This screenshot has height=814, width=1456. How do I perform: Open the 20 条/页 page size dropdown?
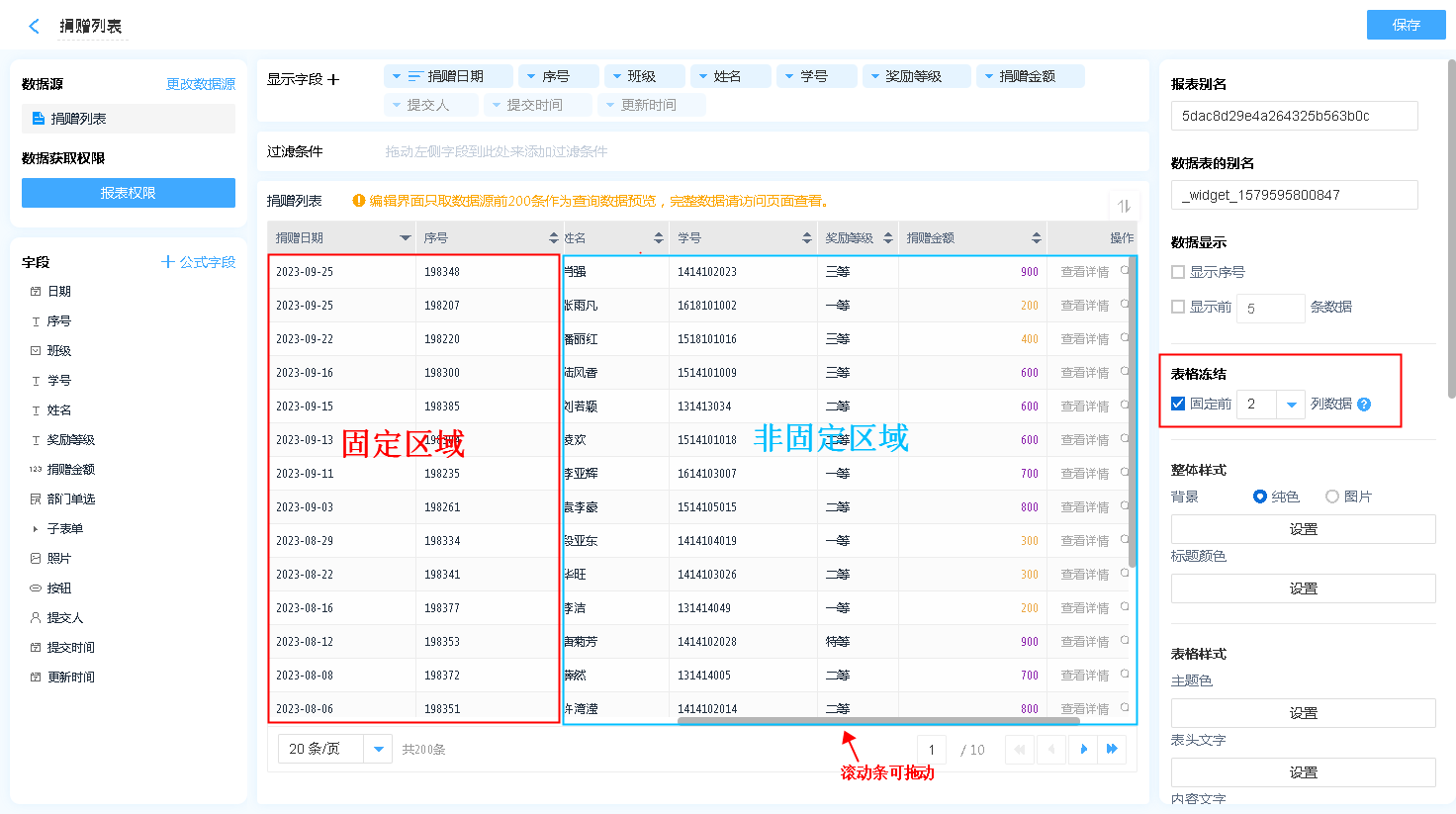tap(378, 750)
